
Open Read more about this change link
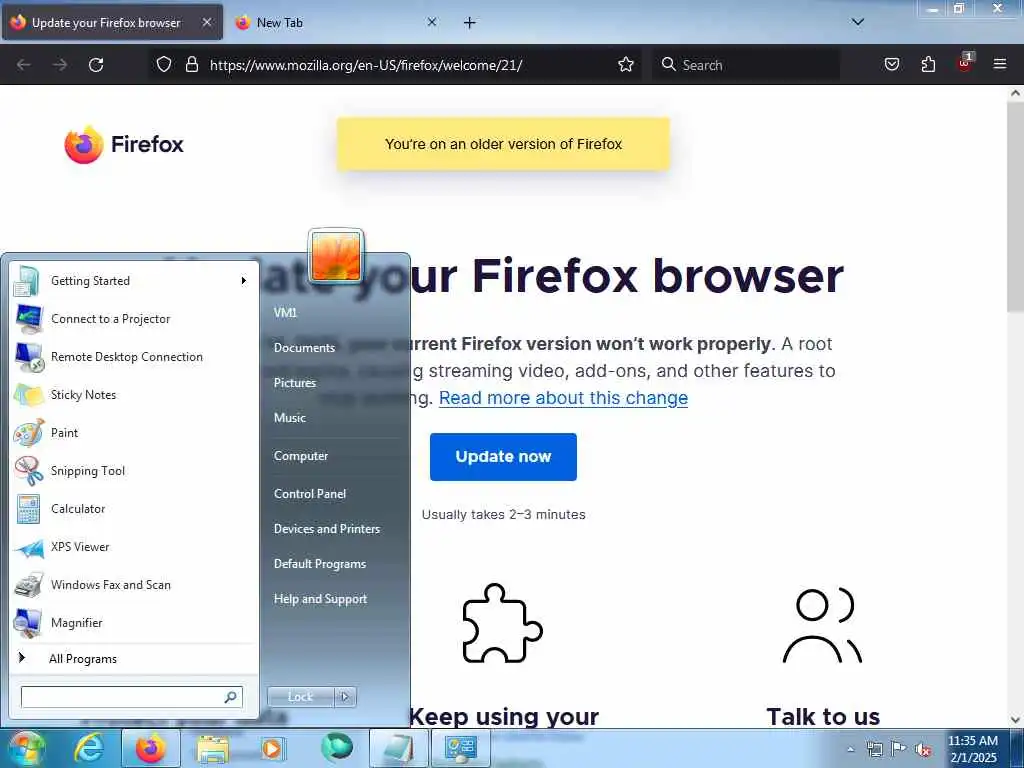pos(563,398)
